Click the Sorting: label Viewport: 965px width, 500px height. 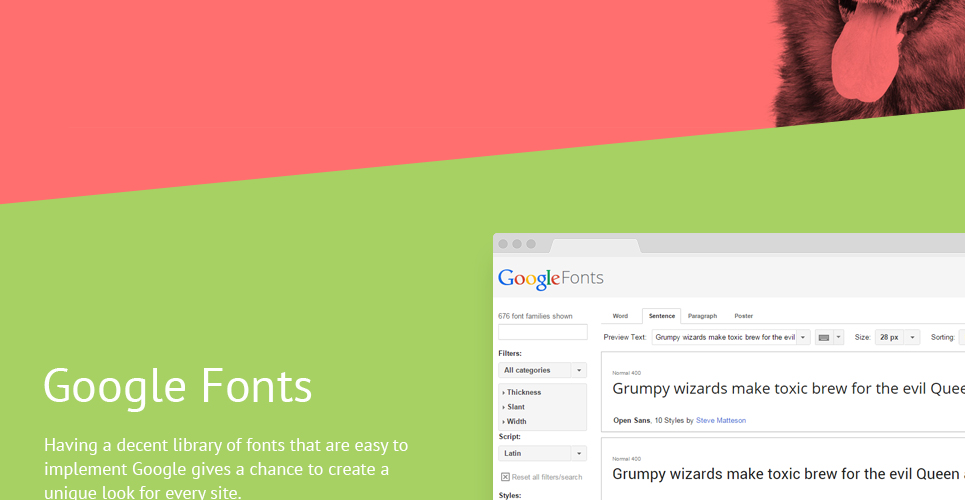pos(942,337)
